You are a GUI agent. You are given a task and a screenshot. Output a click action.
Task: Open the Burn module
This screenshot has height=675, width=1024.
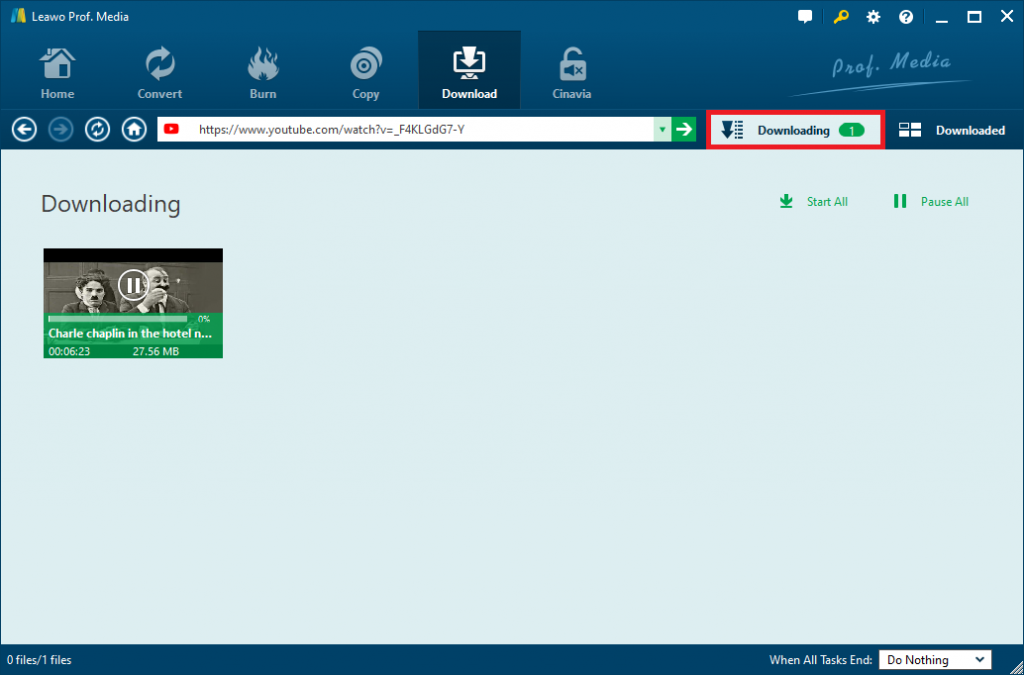[263, 72]
